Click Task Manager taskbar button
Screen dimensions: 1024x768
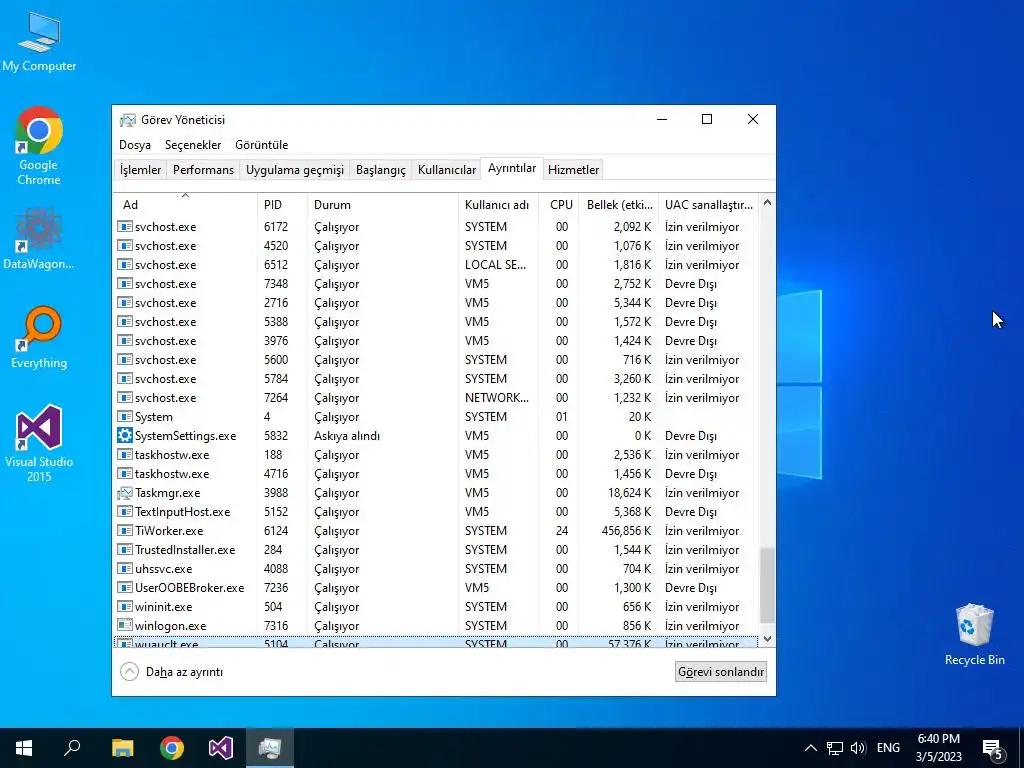(270, 748)
